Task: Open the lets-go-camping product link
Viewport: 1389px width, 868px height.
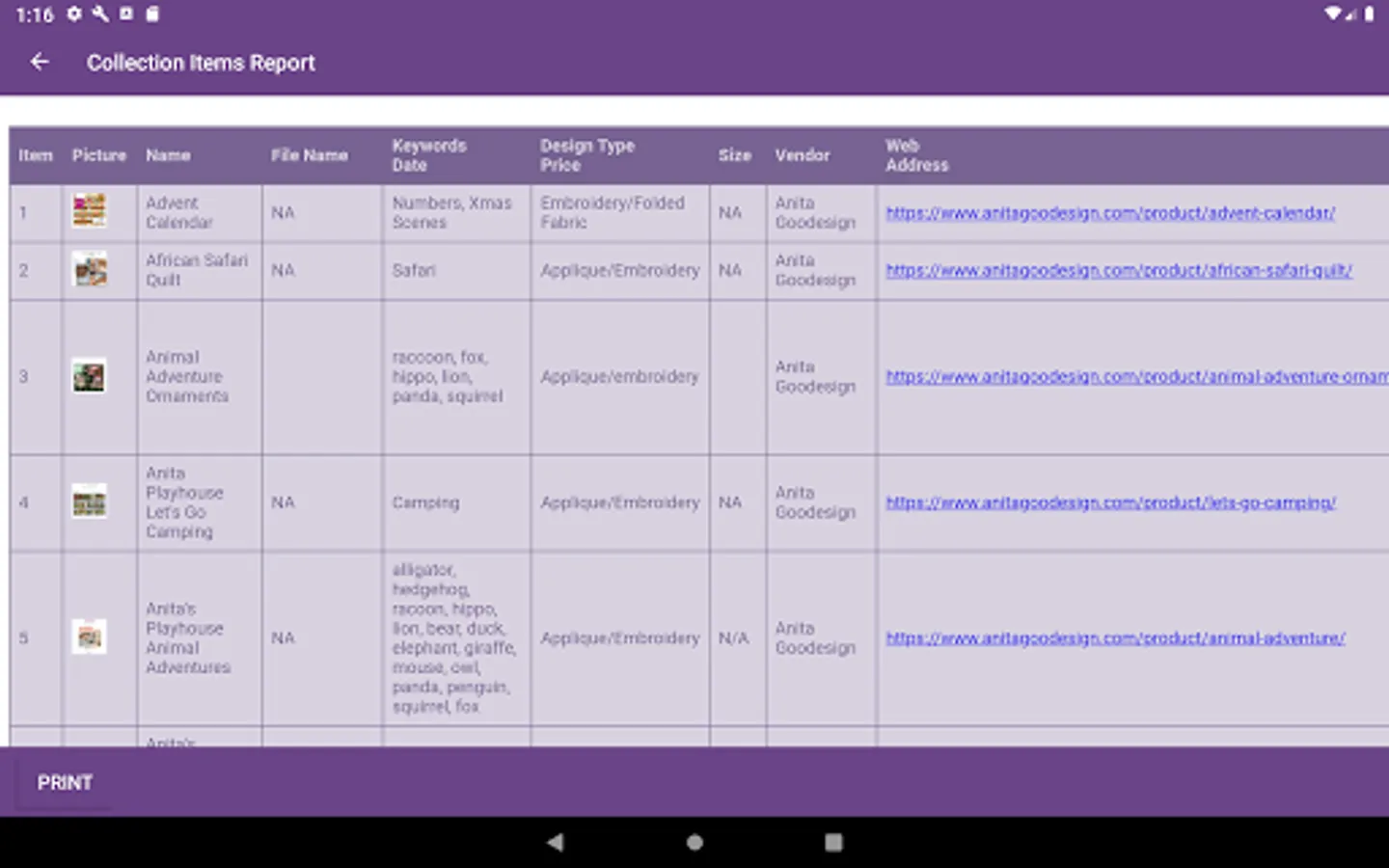Action: (1110, 502)
